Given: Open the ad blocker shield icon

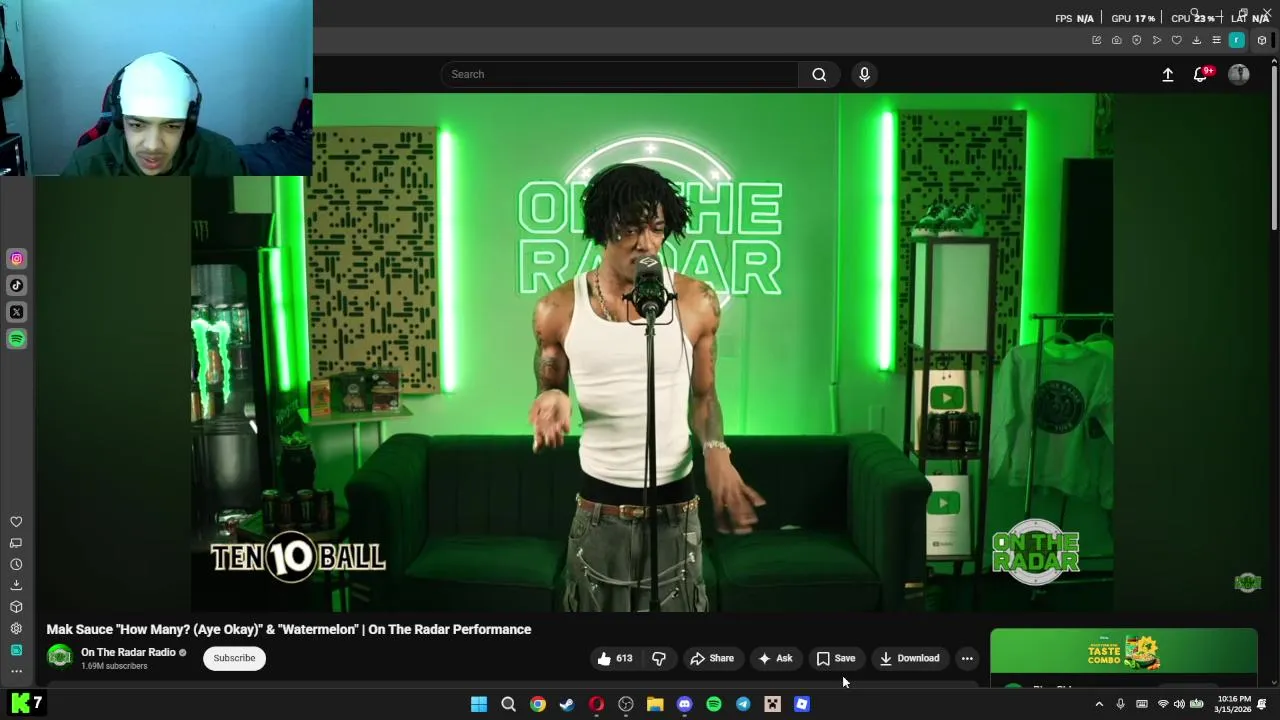Looking at the screenshot, I should pos(1136,40).
